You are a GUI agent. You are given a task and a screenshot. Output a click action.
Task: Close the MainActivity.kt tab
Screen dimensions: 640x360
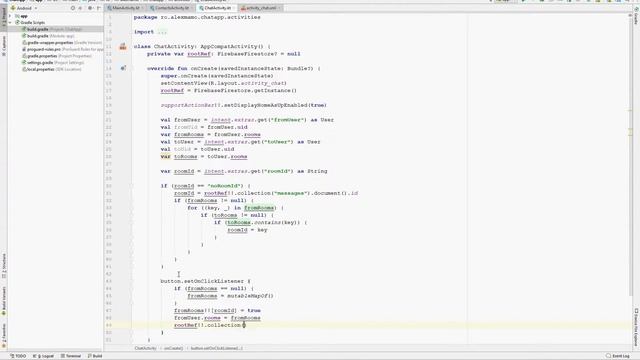[x=143, y=8]
